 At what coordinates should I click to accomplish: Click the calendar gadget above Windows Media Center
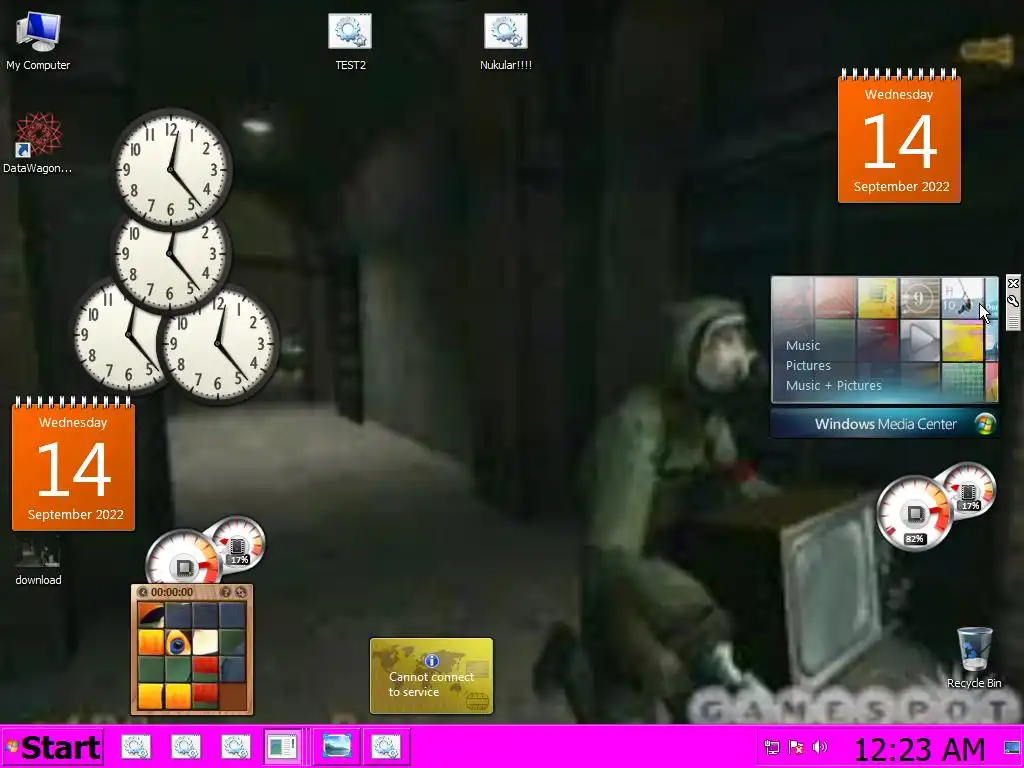click(899, 135)
